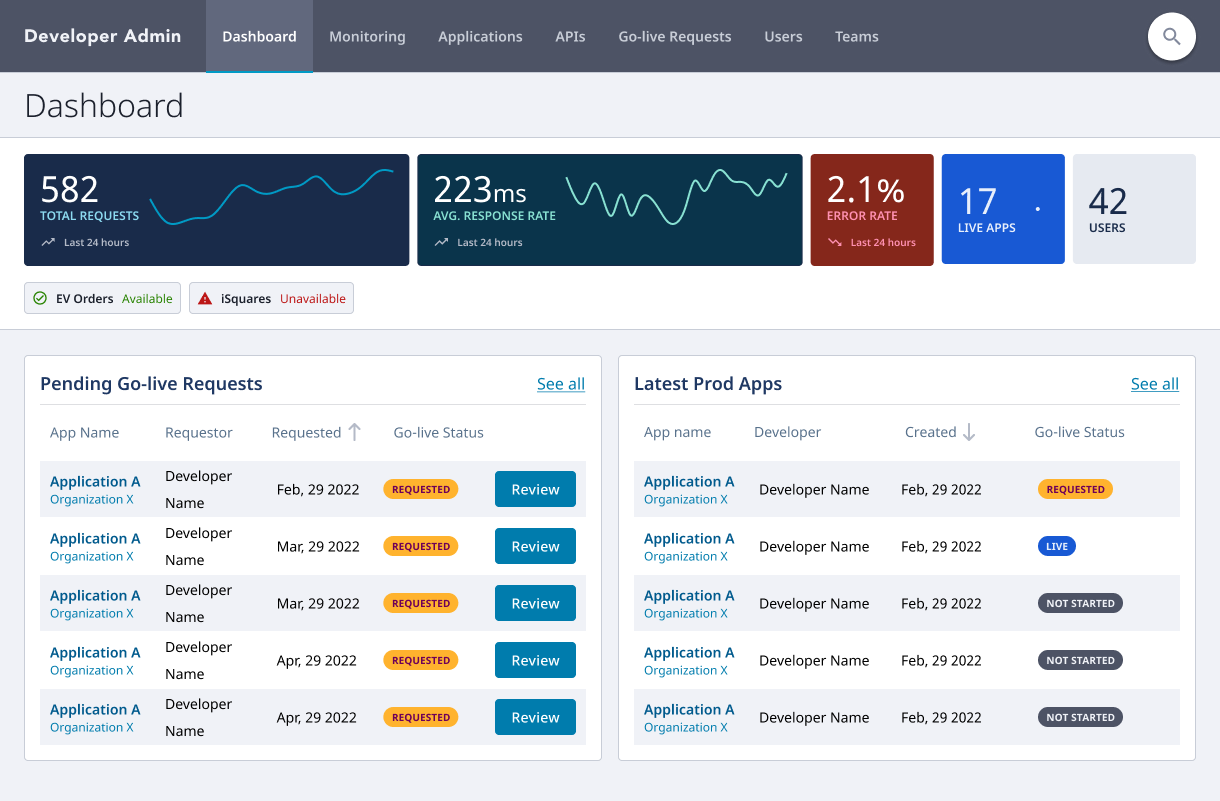The image size is (1220, 801).
Task: See all Pending Go-live Requests
Action: tap(560, 384)
